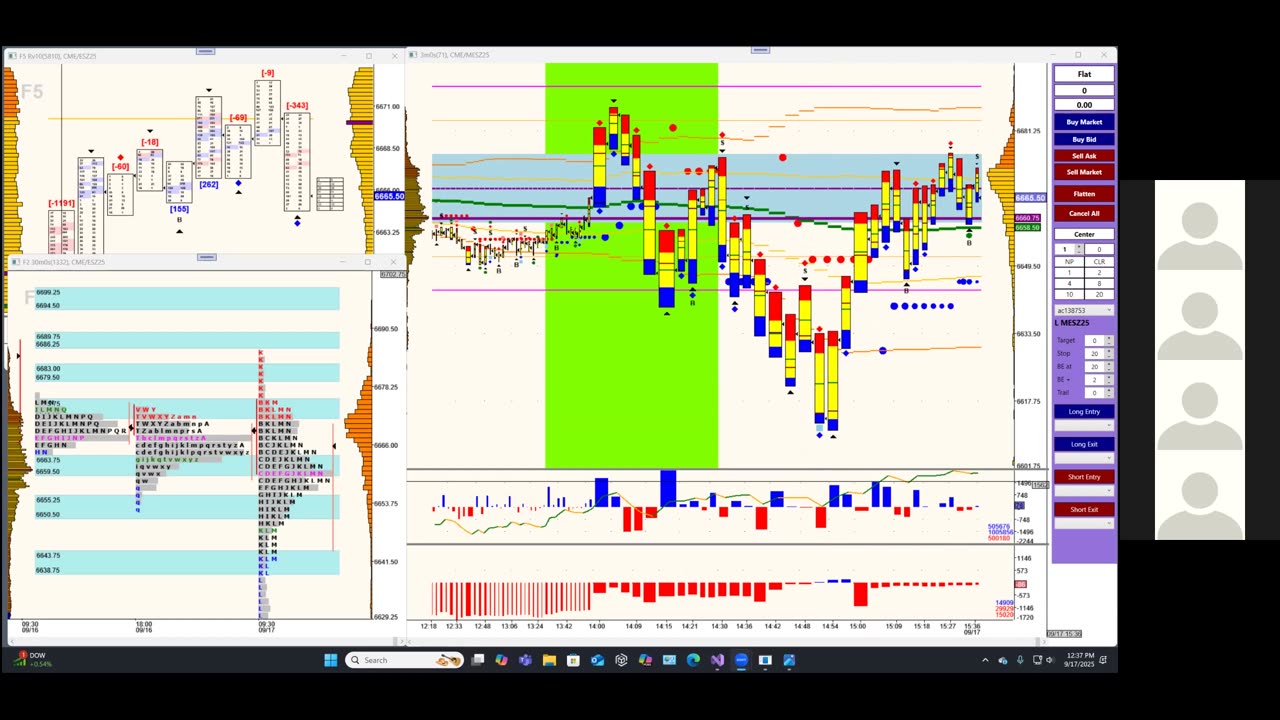Click the Short Entry button
Viewport: 1280px width, 720px height.
tap(1084, 477)
